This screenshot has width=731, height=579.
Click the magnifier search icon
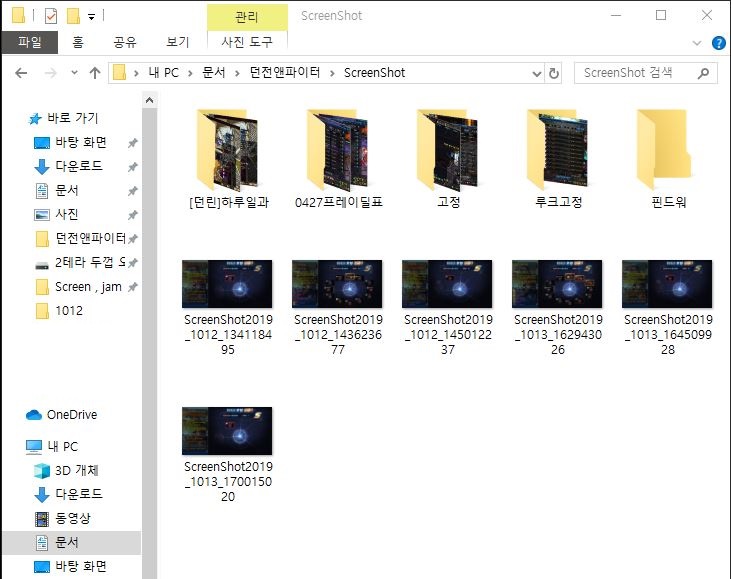pos(703,73)
